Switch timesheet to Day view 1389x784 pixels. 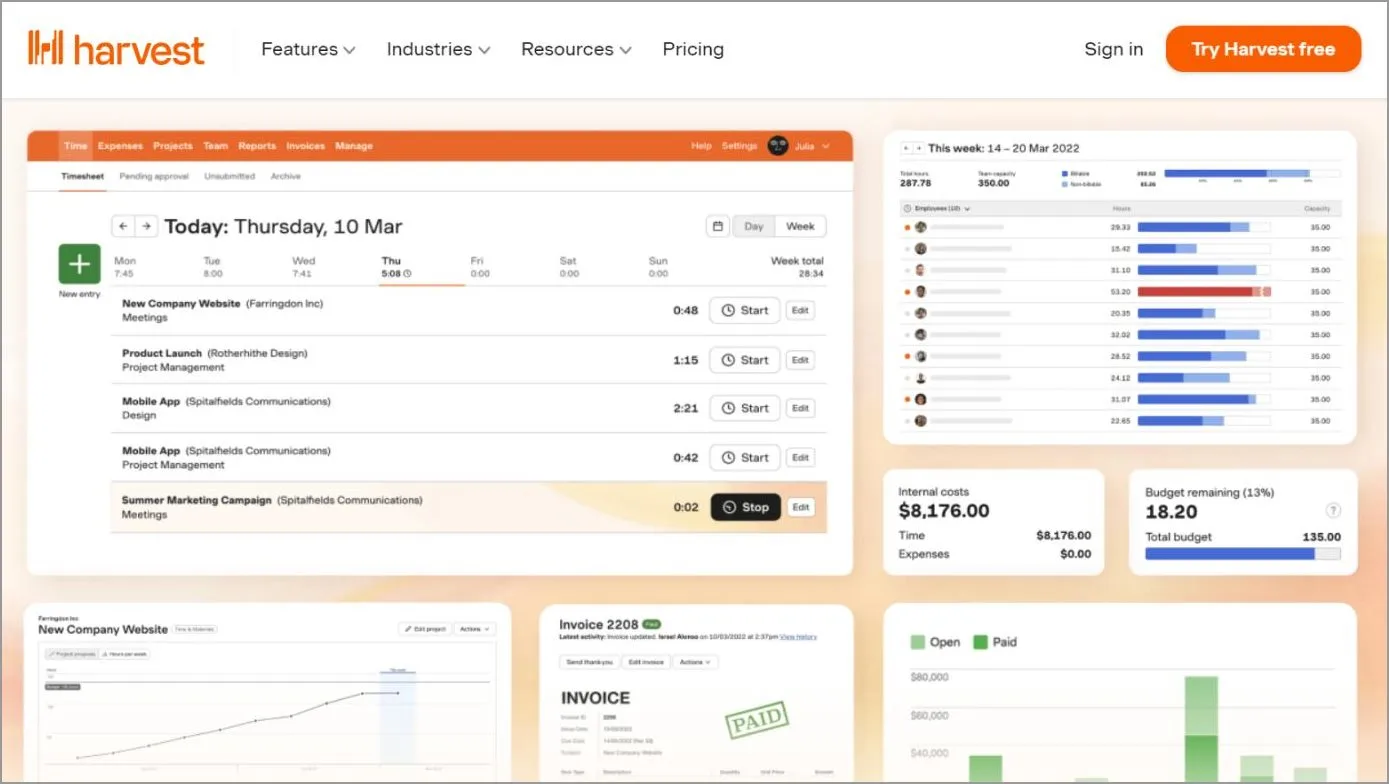(754, 226)
